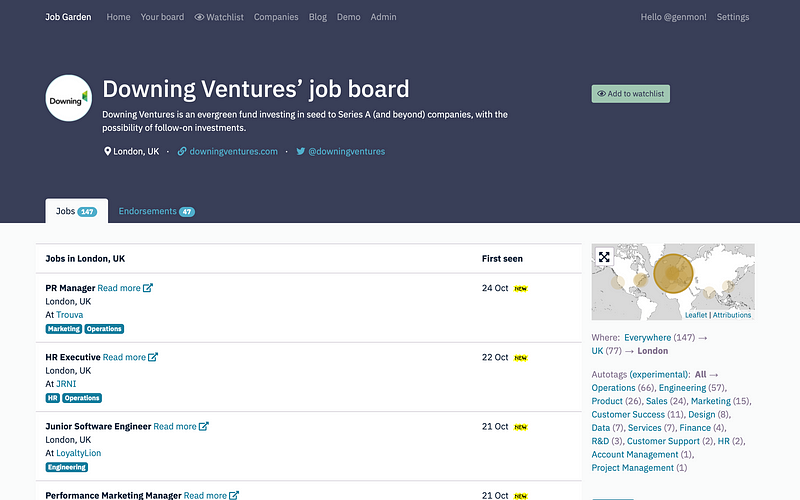This screenshot has width=800, height=500.
Task: Filter by Sales autotag
Action: tap(657, 401)
